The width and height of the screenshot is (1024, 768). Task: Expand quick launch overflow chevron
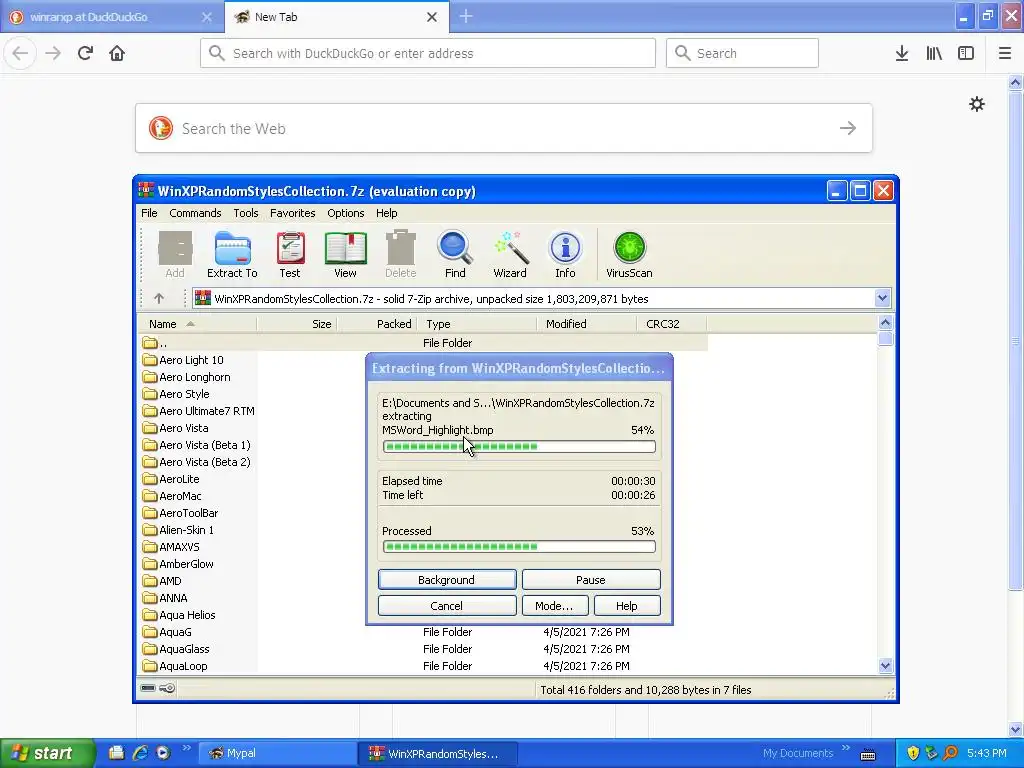click(x=186, y=747)
